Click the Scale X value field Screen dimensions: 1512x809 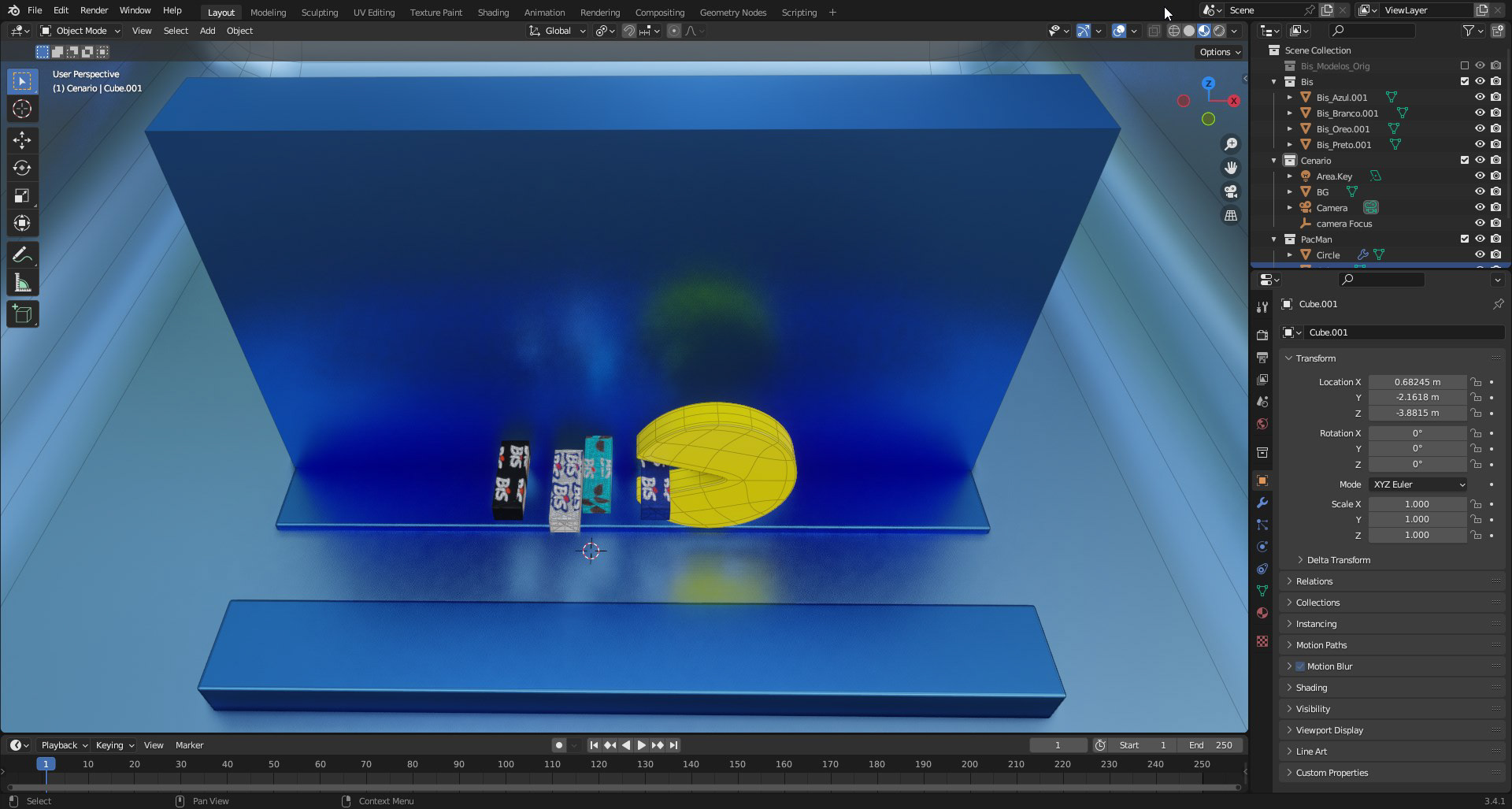point(1417,504)
